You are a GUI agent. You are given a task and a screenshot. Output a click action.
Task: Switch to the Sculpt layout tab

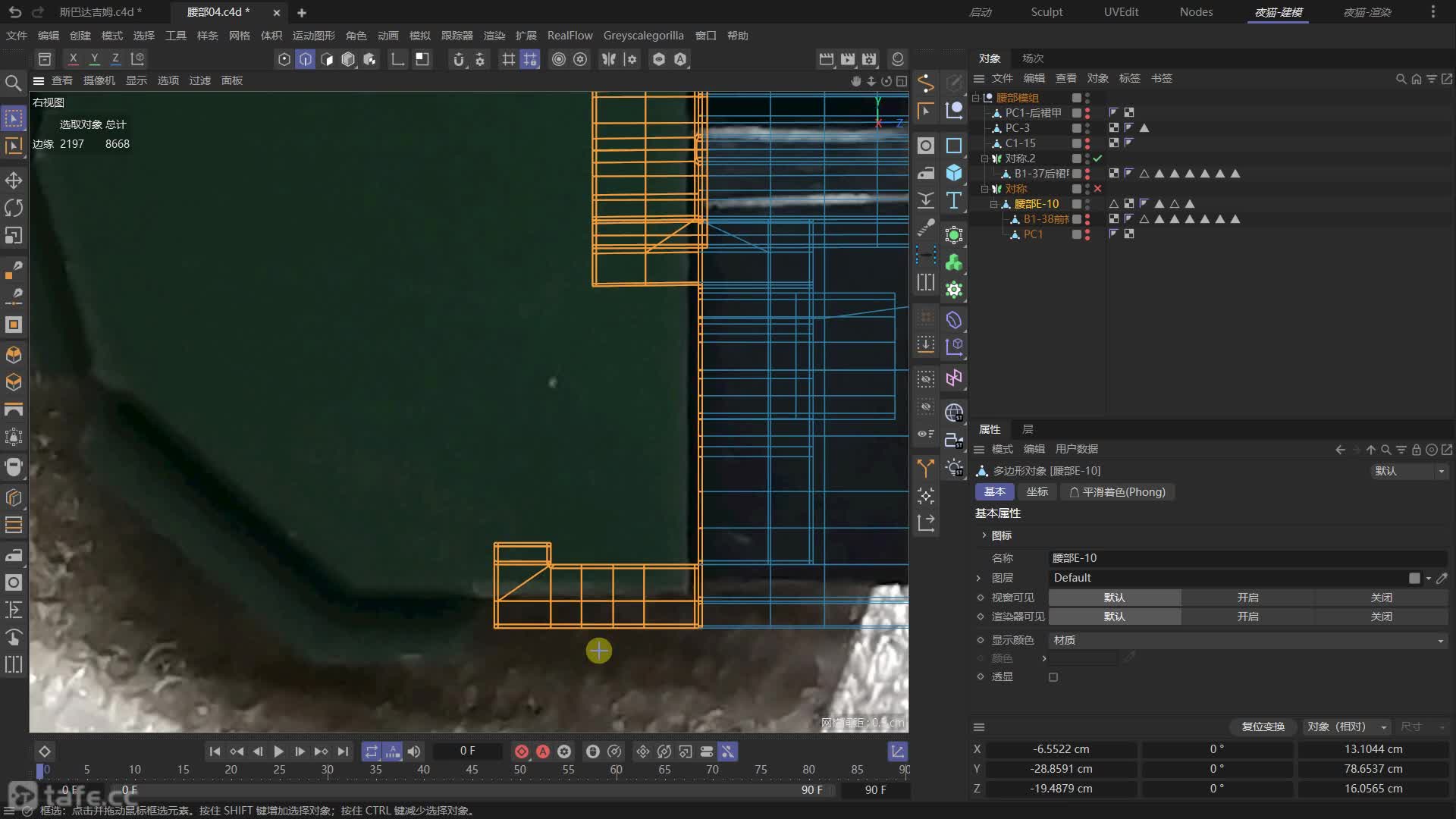pyautogui.click(x=1046, y=12)
